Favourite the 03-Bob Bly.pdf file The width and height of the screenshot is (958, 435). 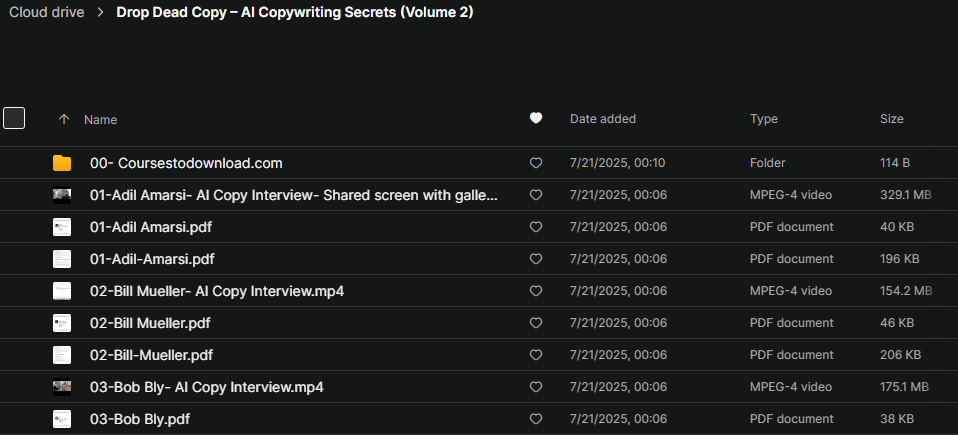point(536,419)
